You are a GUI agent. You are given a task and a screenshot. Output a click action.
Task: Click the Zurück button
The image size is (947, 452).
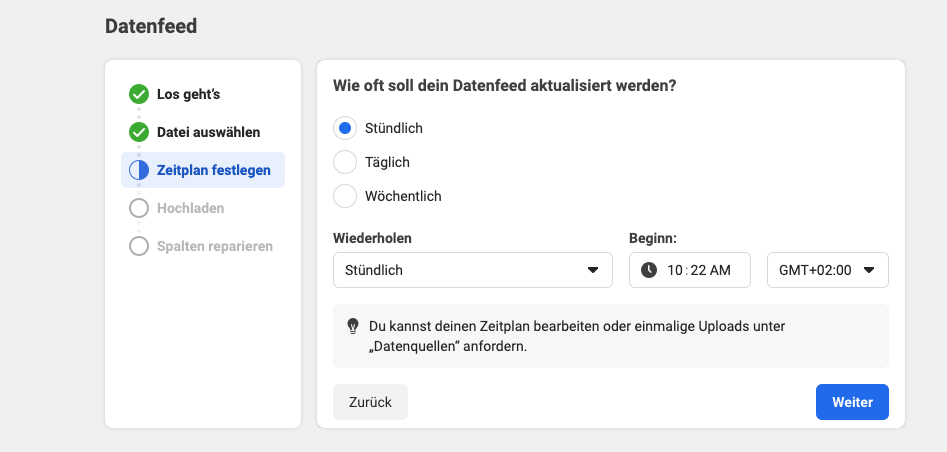pyautogui.click(x=370, y=402)
